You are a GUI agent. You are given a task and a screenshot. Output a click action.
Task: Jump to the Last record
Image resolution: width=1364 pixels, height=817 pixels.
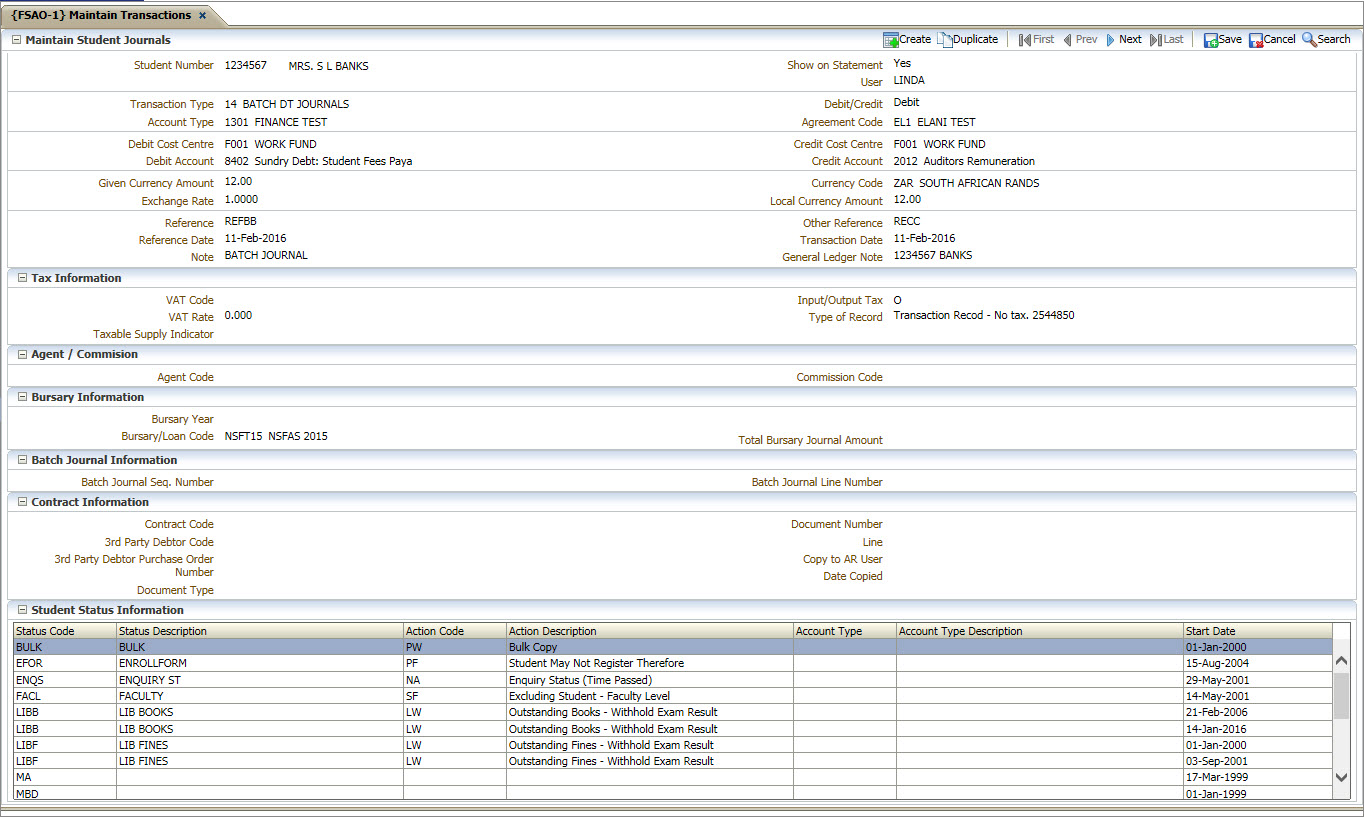(x=1156, y=40)
